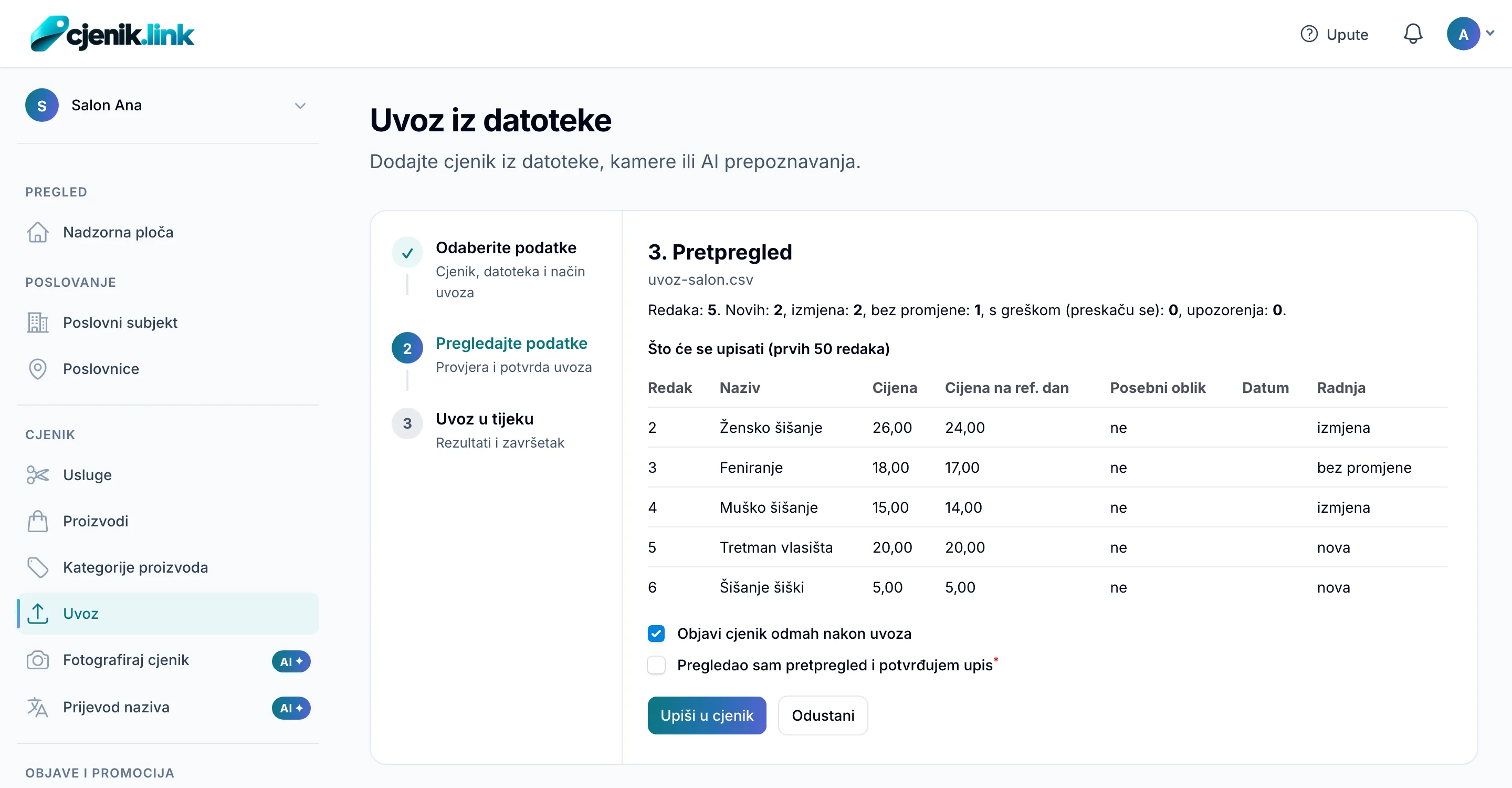Click the Upute help link
This screenshot has width=1512, height=788.
click(1334, 34)
